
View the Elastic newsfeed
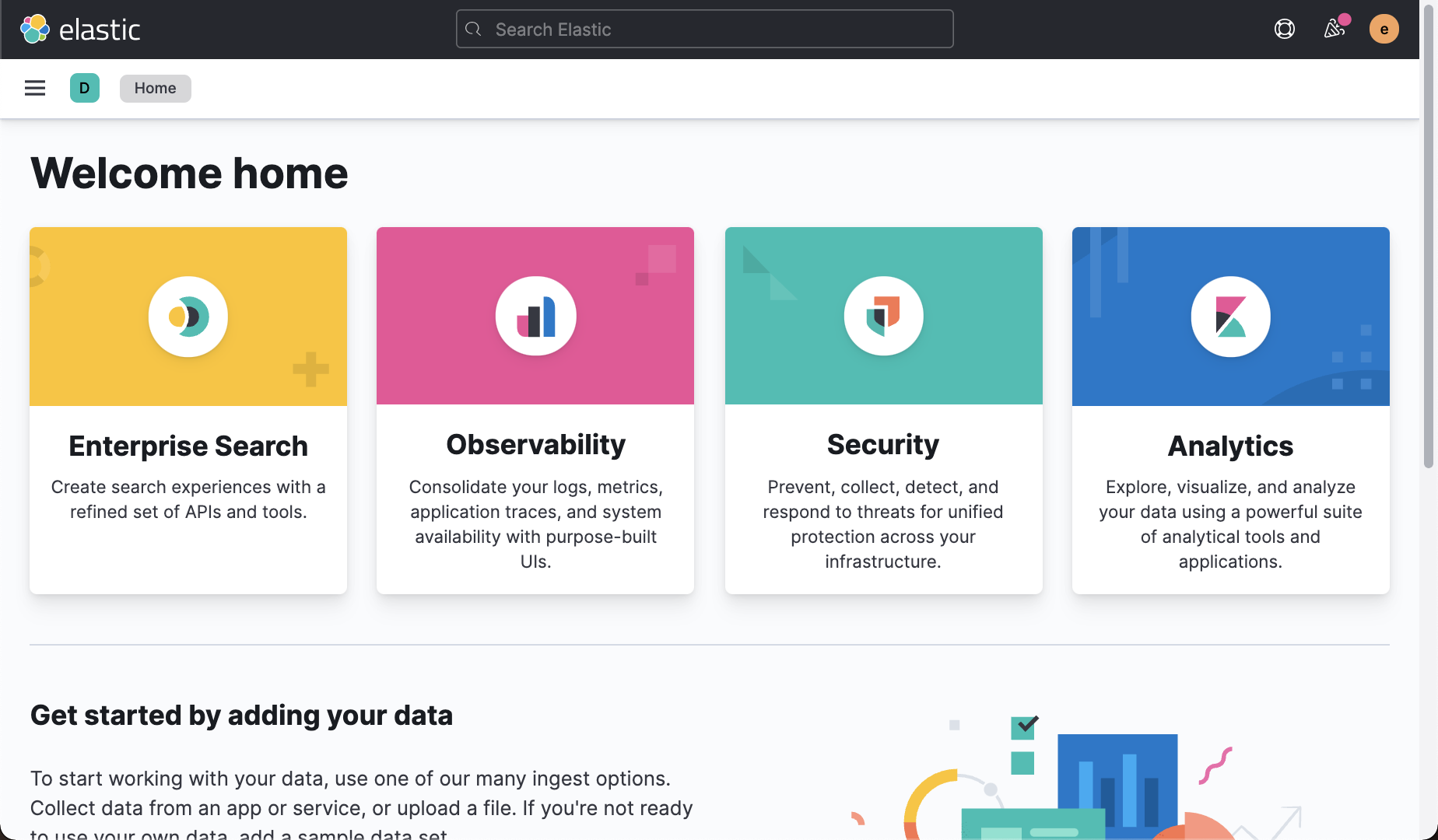tap(1335, 29)
